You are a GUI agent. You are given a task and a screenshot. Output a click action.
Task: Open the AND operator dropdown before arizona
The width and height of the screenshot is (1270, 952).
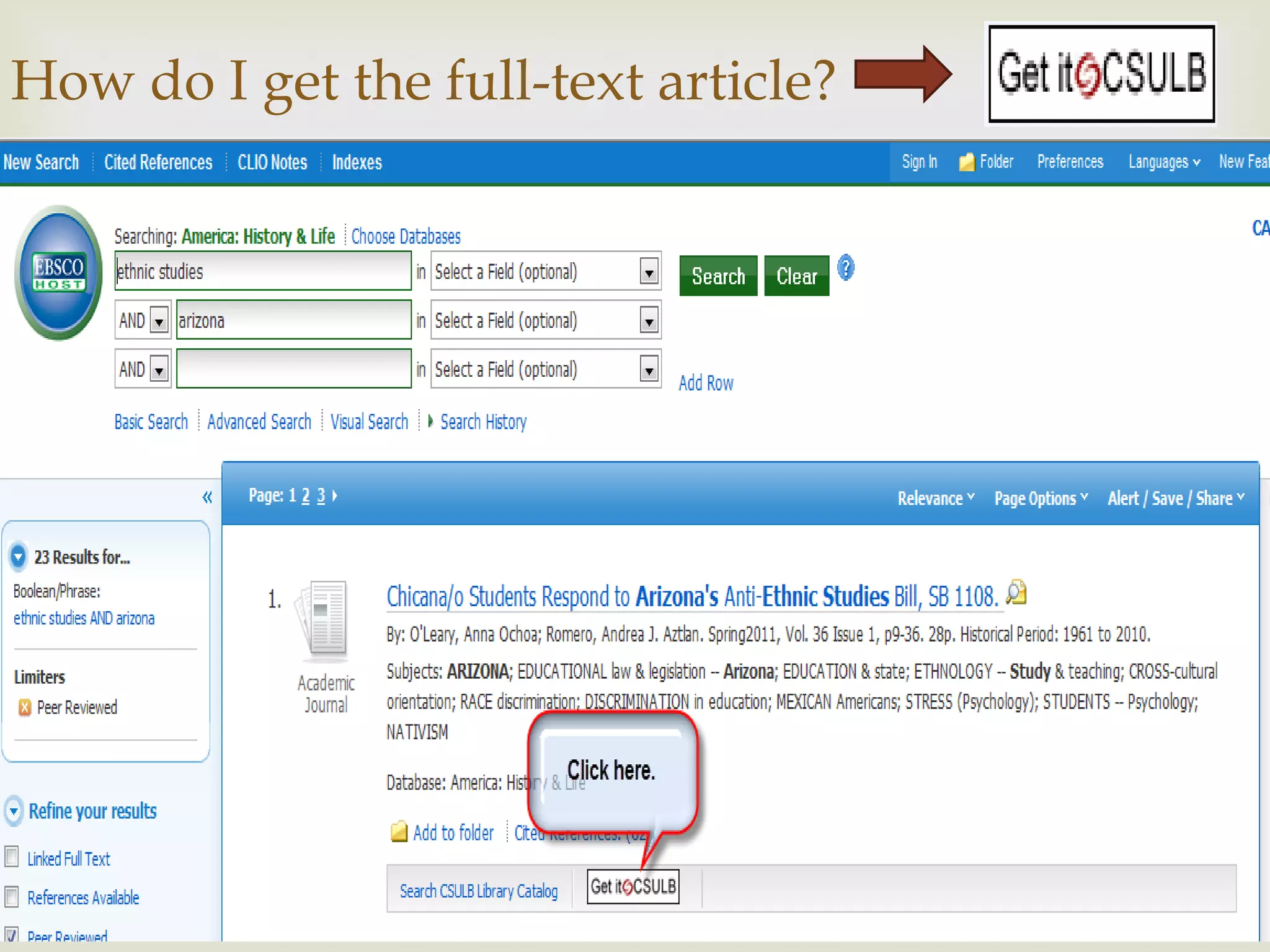(159, 320)
